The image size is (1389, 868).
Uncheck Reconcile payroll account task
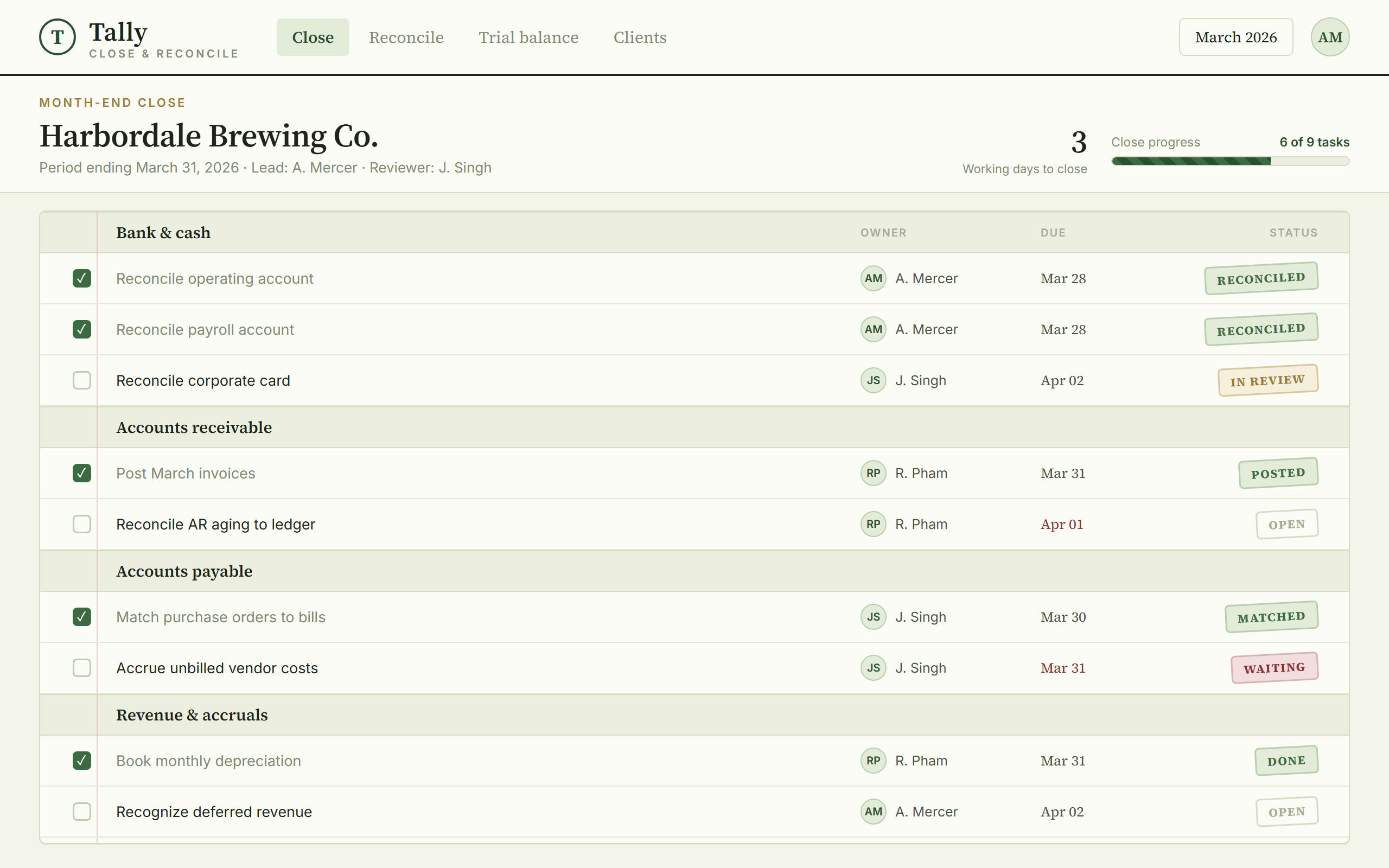[x=82, y=329]
